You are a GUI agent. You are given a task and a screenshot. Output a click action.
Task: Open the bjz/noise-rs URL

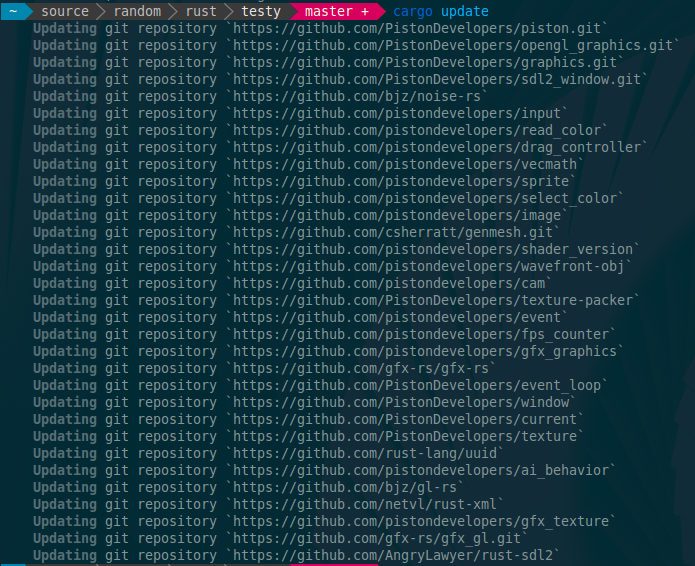pyautogui.click(x=357, y=96)
